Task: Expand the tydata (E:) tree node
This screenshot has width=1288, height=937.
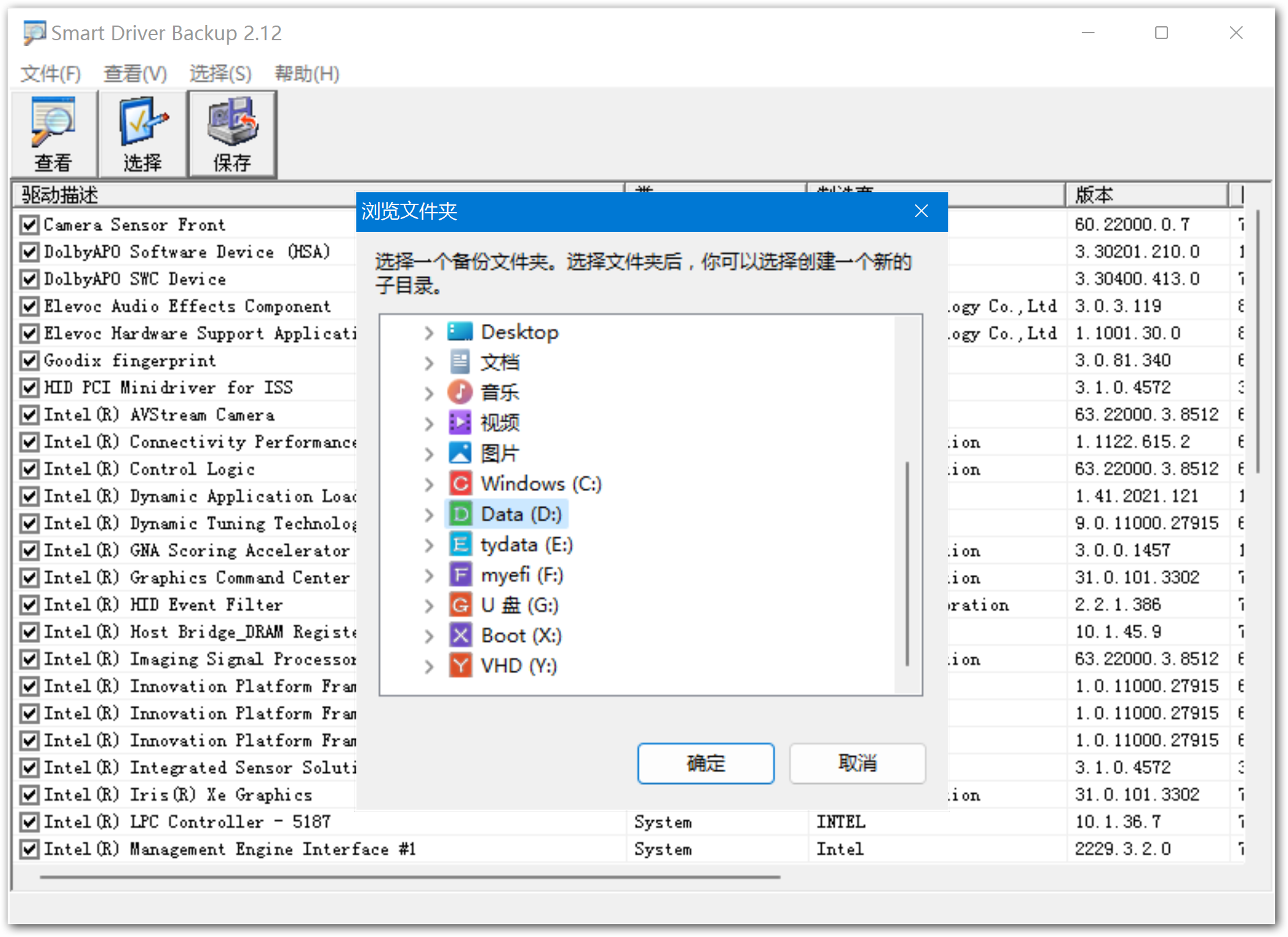Action: point(429,545)
